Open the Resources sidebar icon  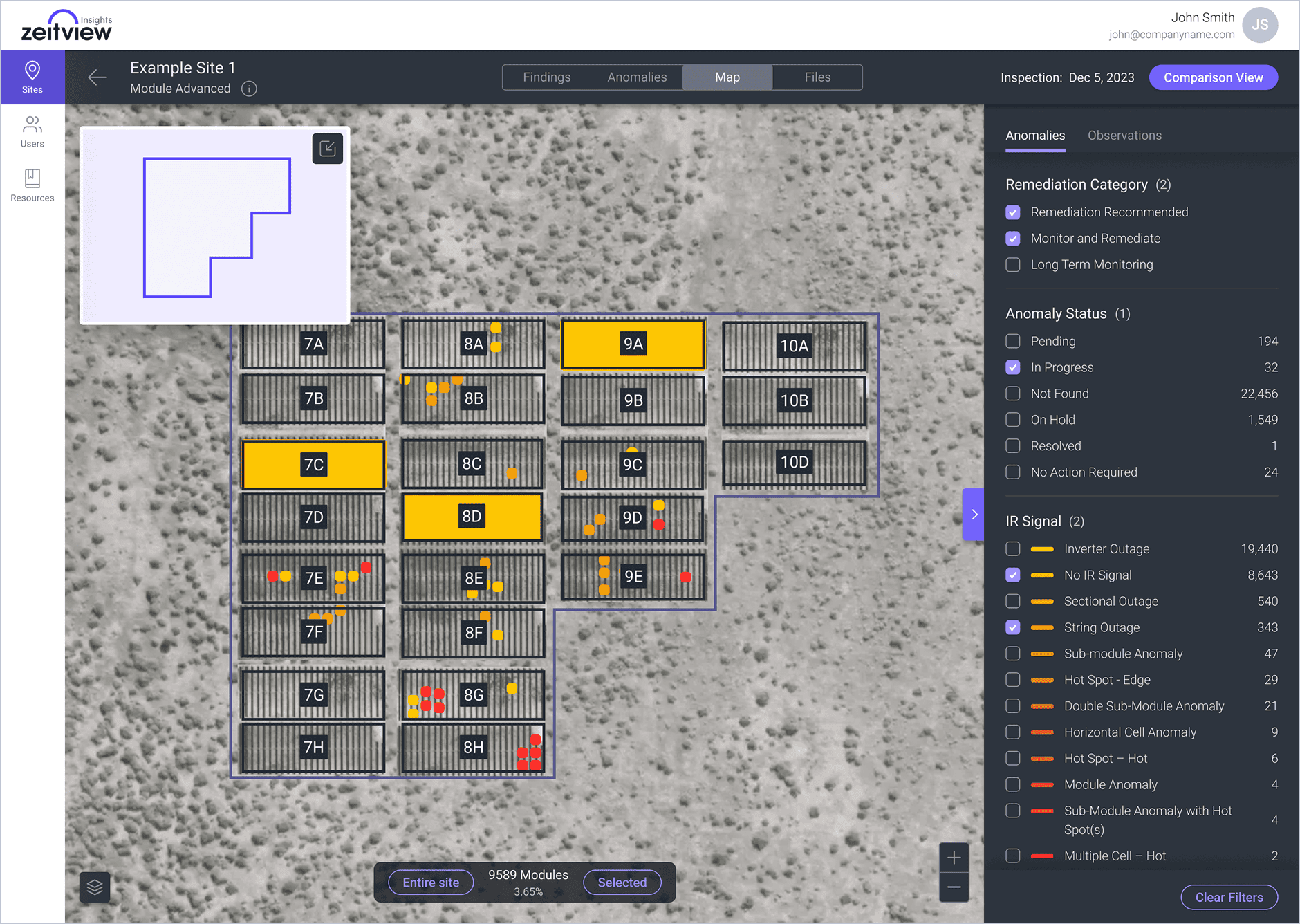[x=32, y=185]
